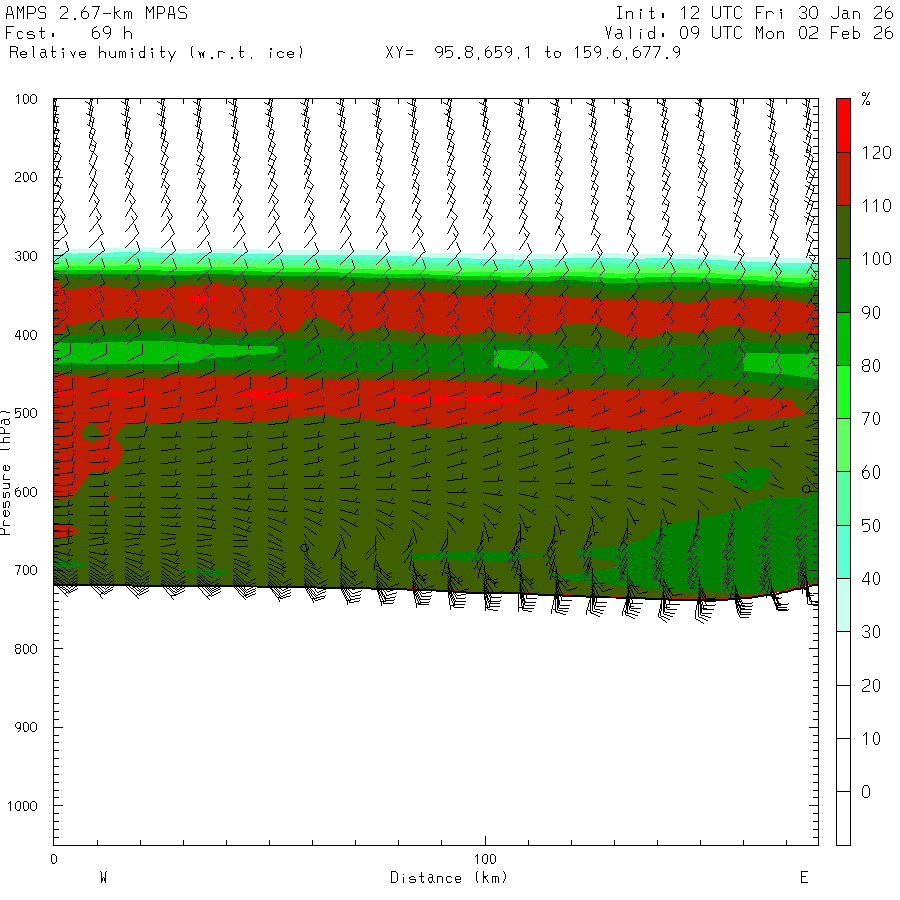Image resolution: width=900 pixels, height=900 pixels.
Task: Click the colorbar label '0'
Action: pyautogui.click(x=866, y=792)
